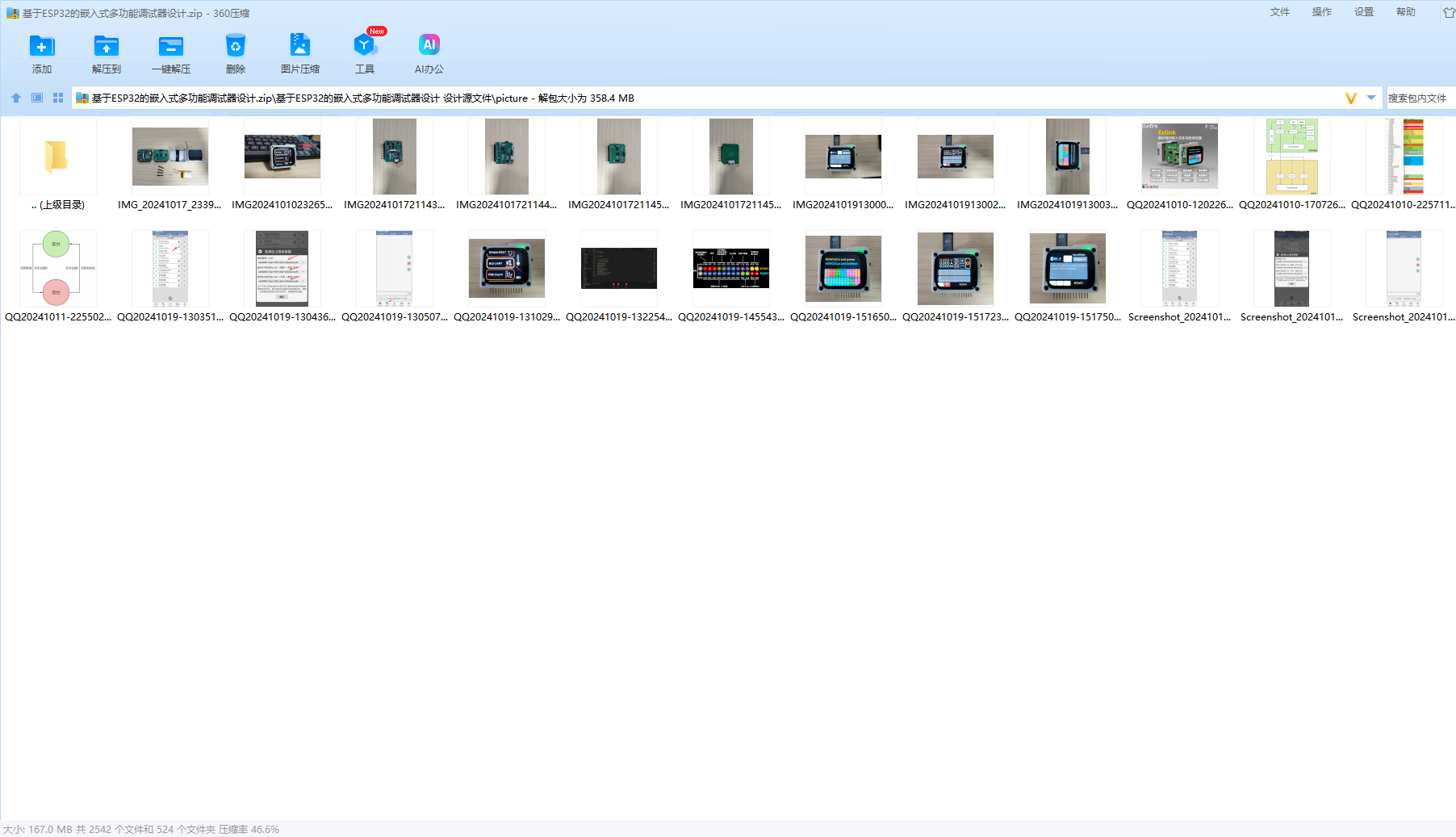Select file QQ20241010-170726...
1456x837 pixels.
coord(1291,165)
